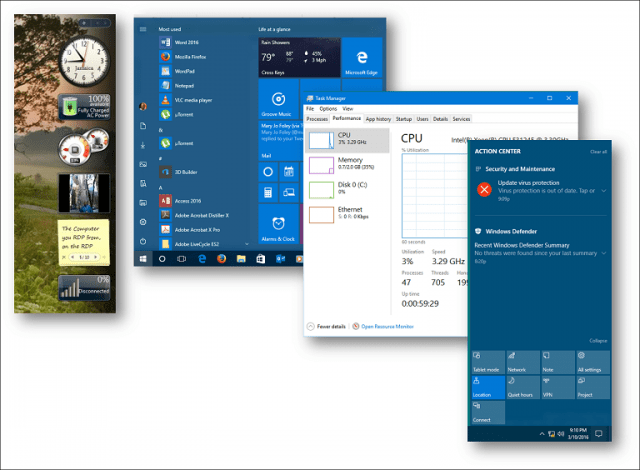Open View menu in Task Manager
The width and height of the screenshot is (640, 470).
pos(348,109)
